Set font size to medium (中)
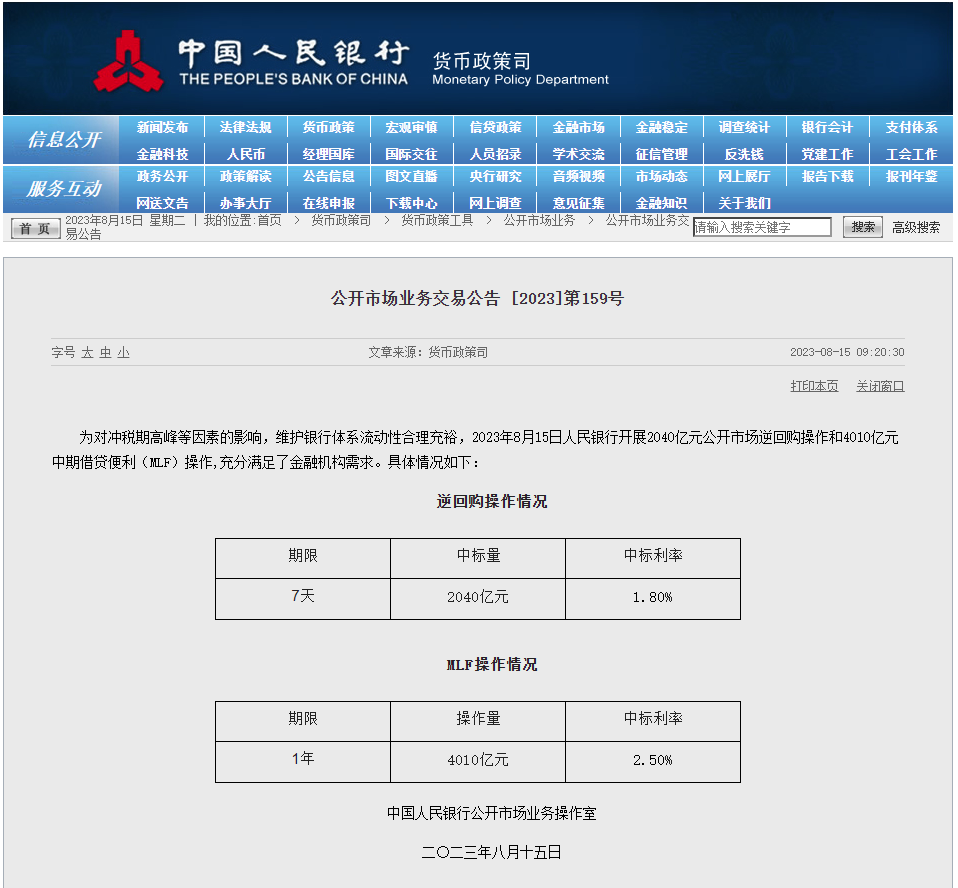Image resolution: width=958 pixels, height=888 pixels. click(105, 353)
